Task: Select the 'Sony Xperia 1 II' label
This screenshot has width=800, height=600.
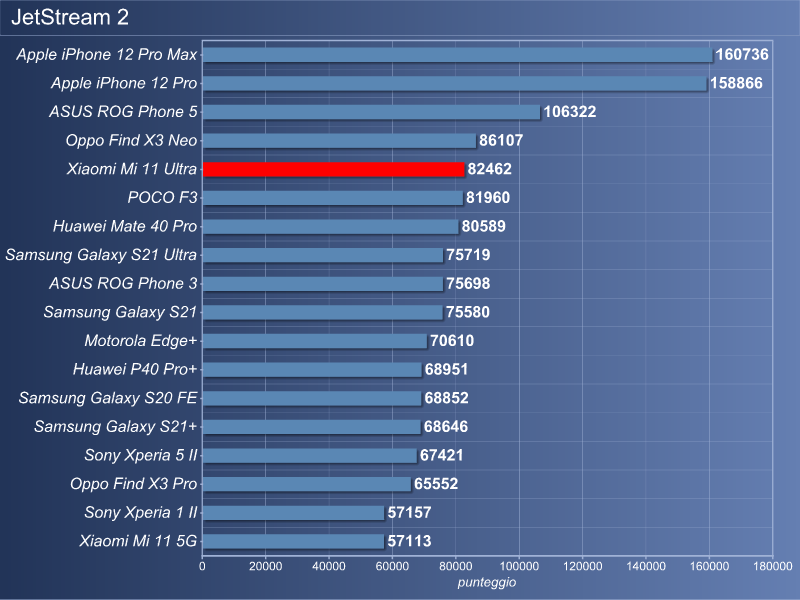Action: [141, 512]
